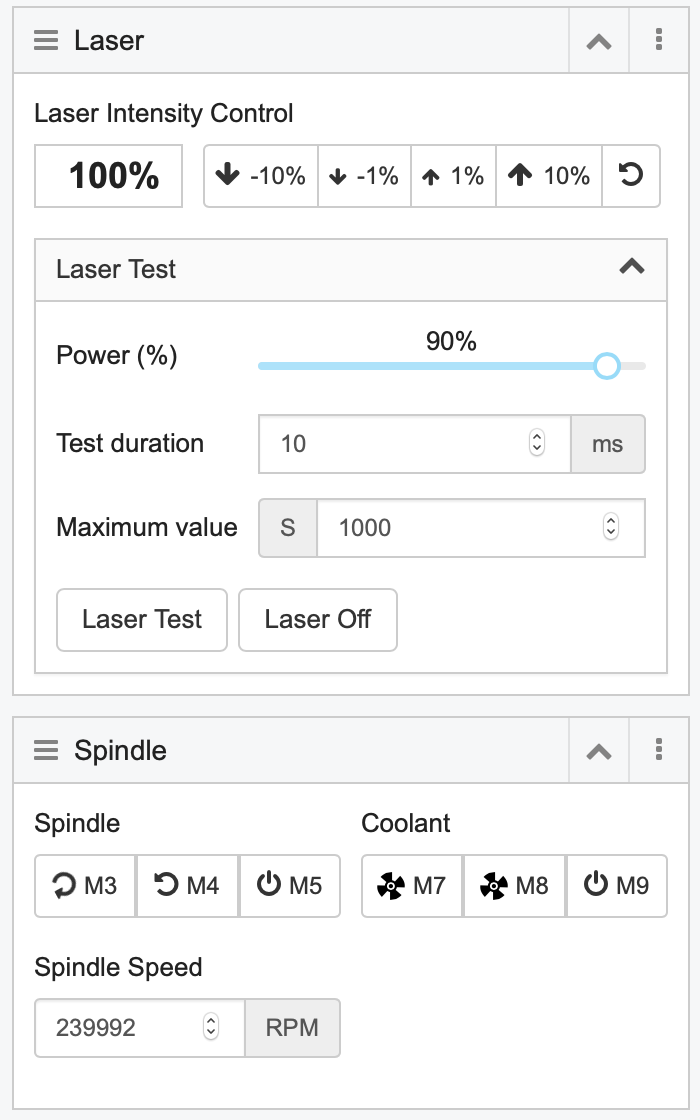Reset laser intensity with the undo icon
Screen dimensions: 700x1120
tap(631, 176)
